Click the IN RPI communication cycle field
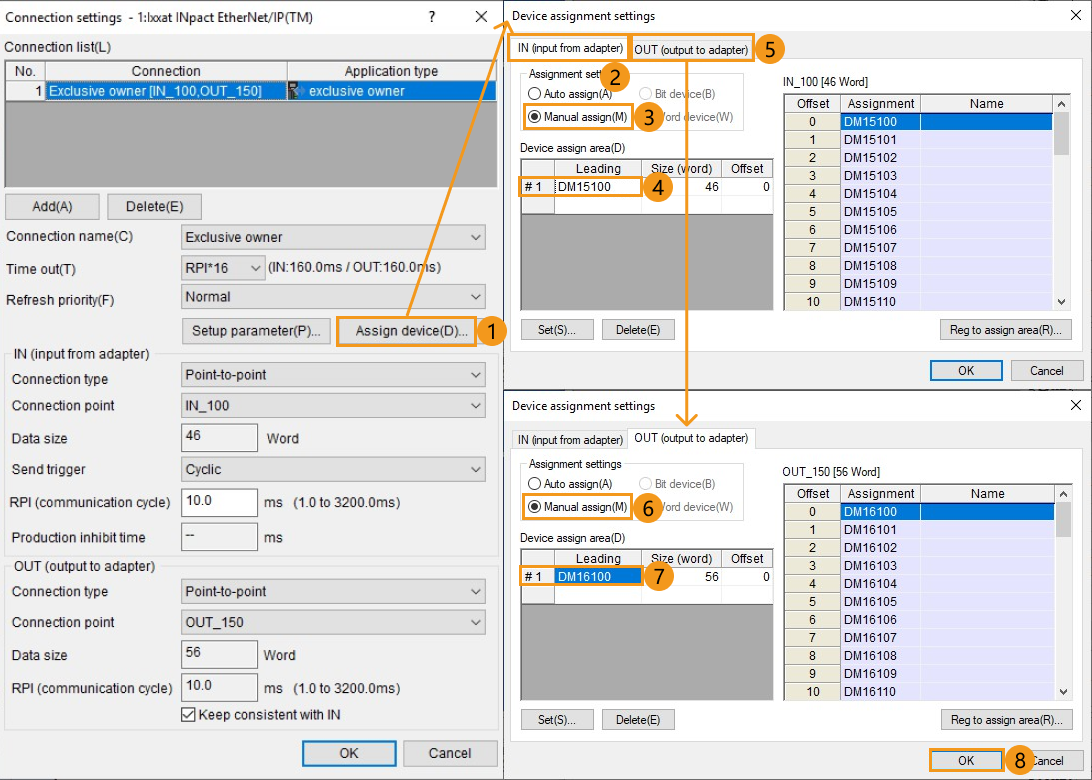This screenshot has height=780, width=1092. click(220, 502)
